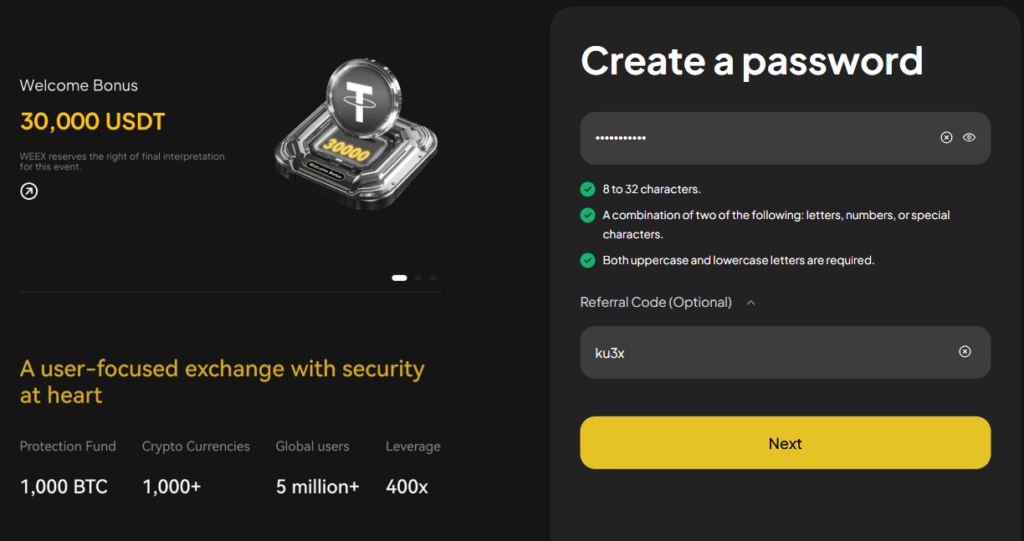Collapse the Referral Code chevron
The width and height of the screenshot is (1024, 541).
751,302
